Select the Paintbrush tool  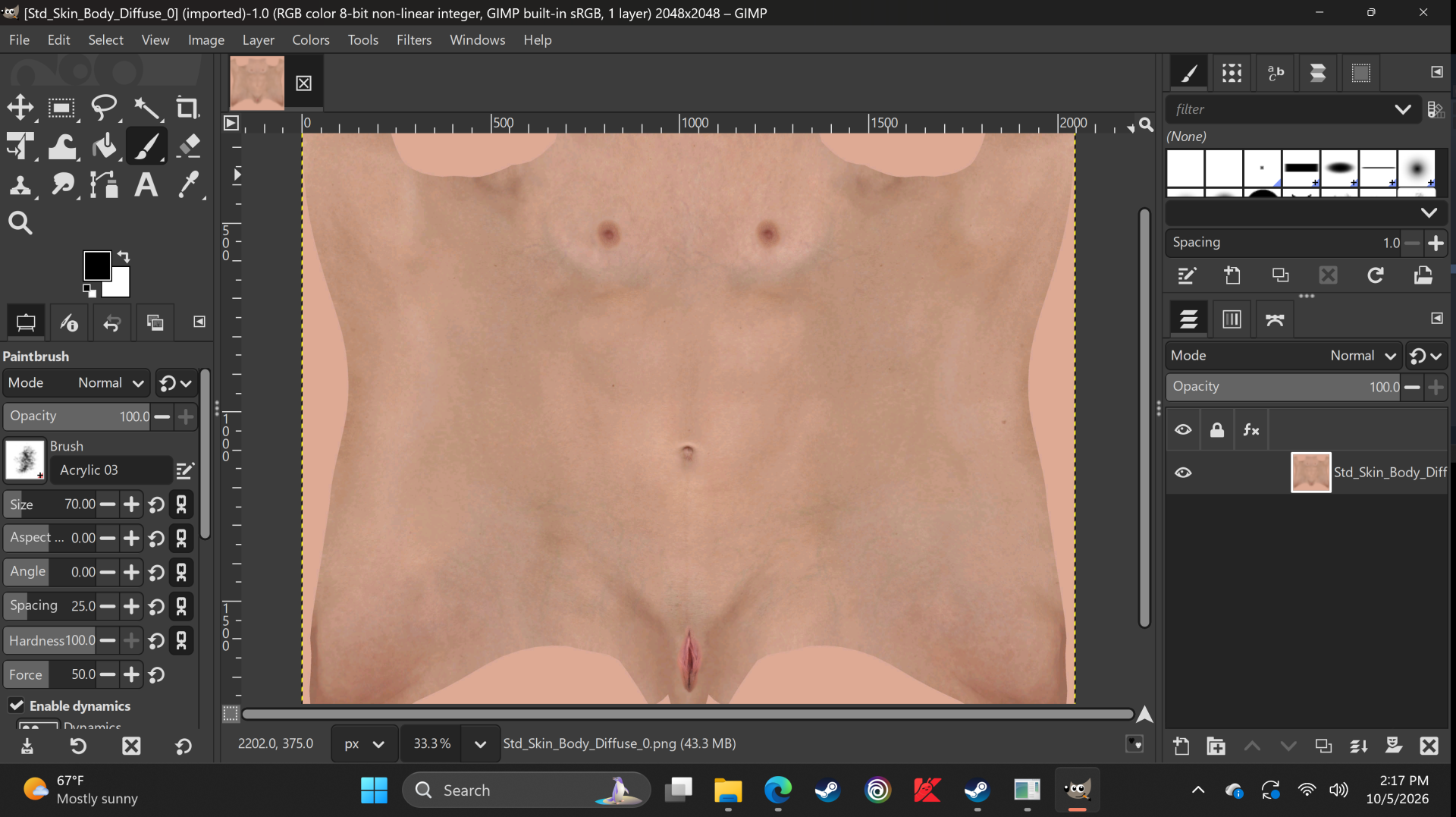coord(146,146)
